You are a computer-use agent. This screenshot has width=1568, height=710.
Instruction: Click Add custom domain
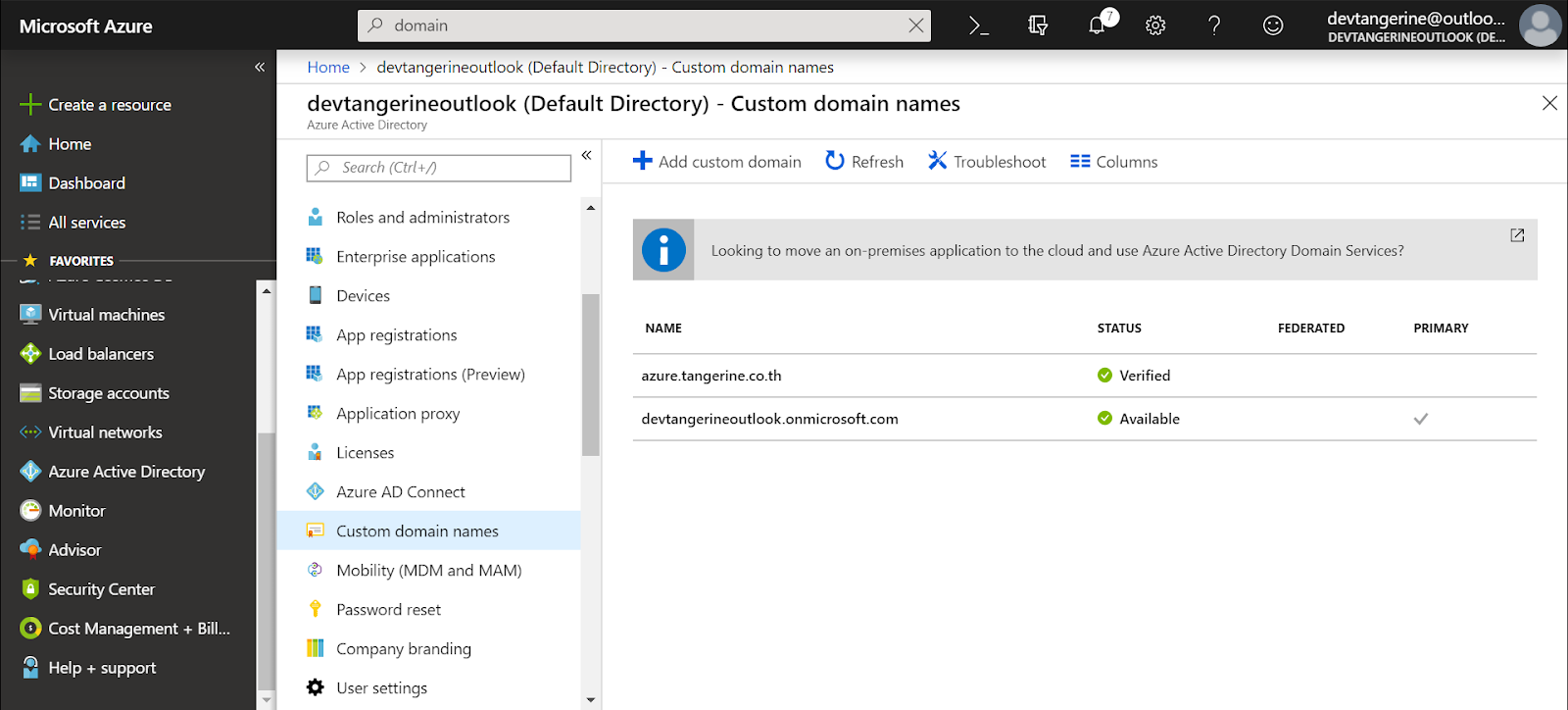click(x=717, y=162)
